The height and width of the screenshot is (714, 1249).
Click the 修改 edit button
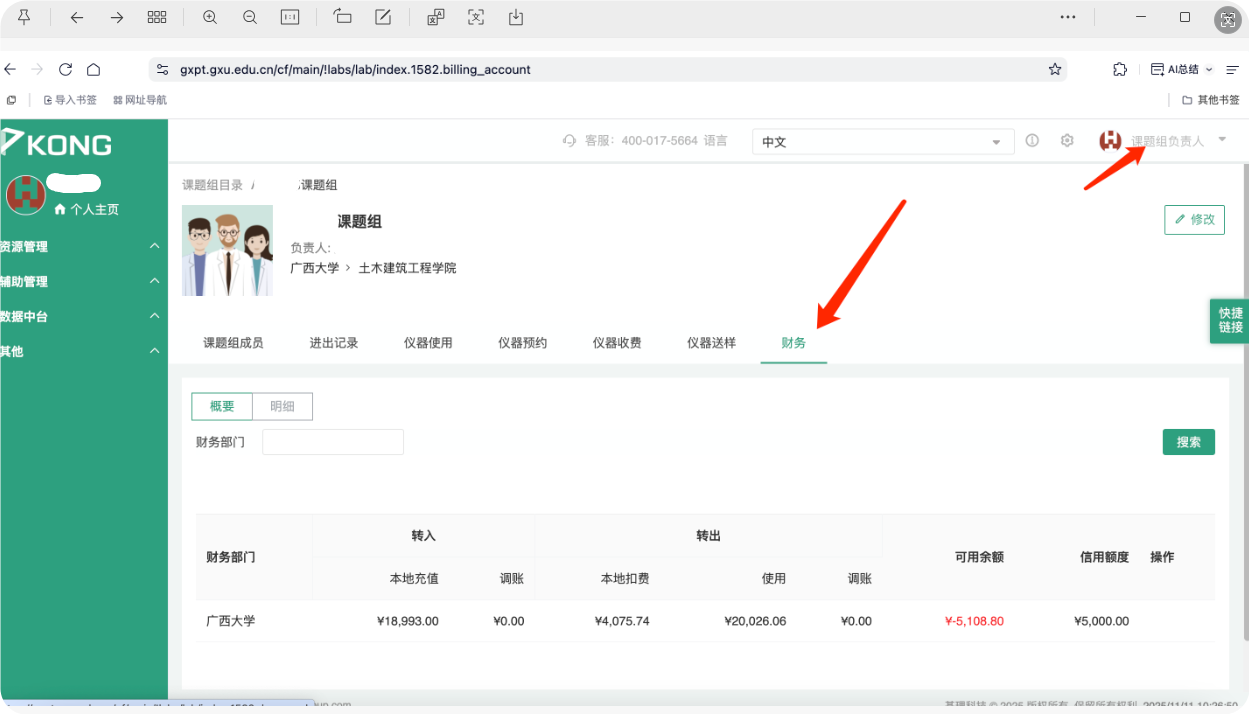click(1194, 219)
